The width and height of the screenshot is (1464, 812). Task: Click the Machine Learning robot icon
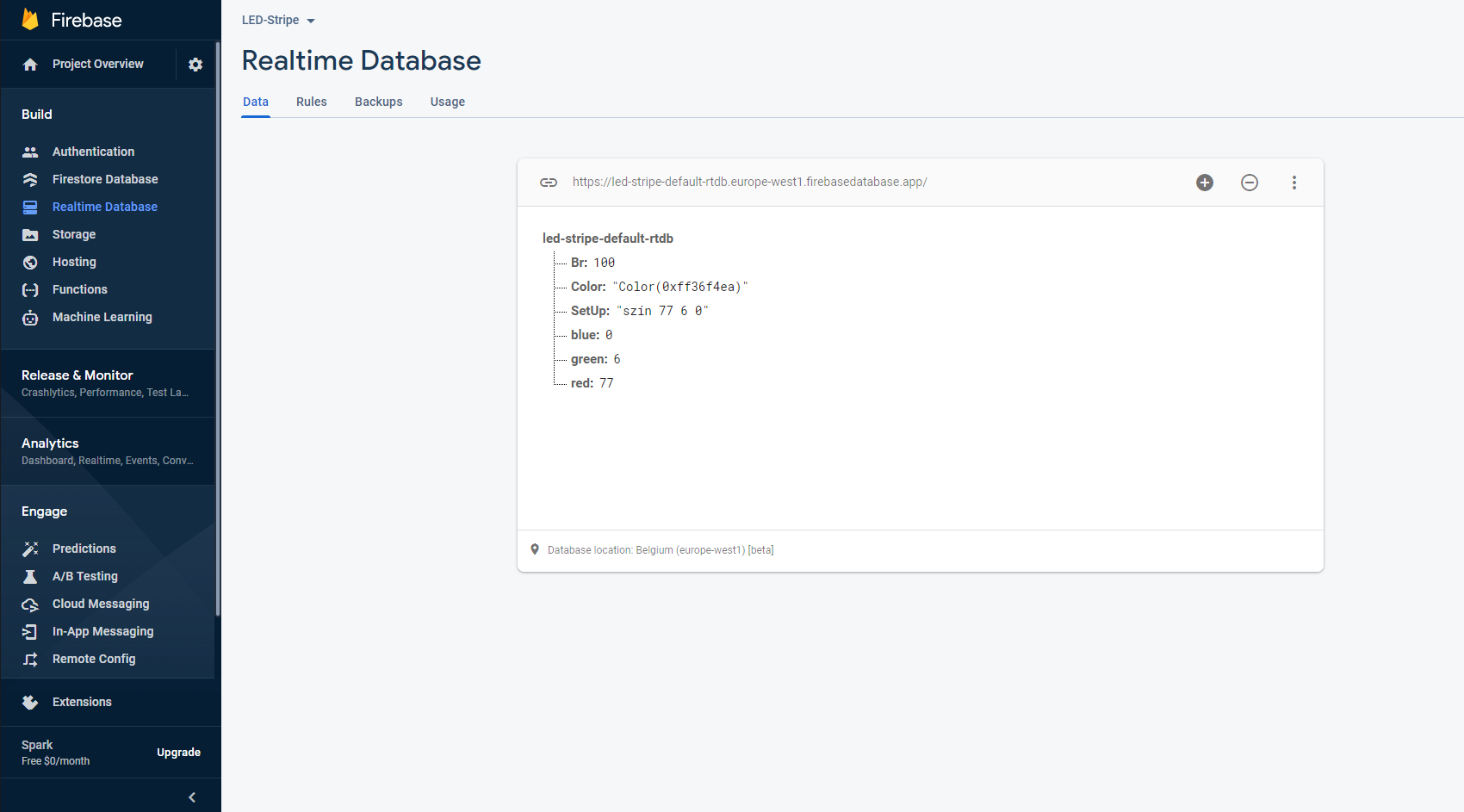[30, 318]
